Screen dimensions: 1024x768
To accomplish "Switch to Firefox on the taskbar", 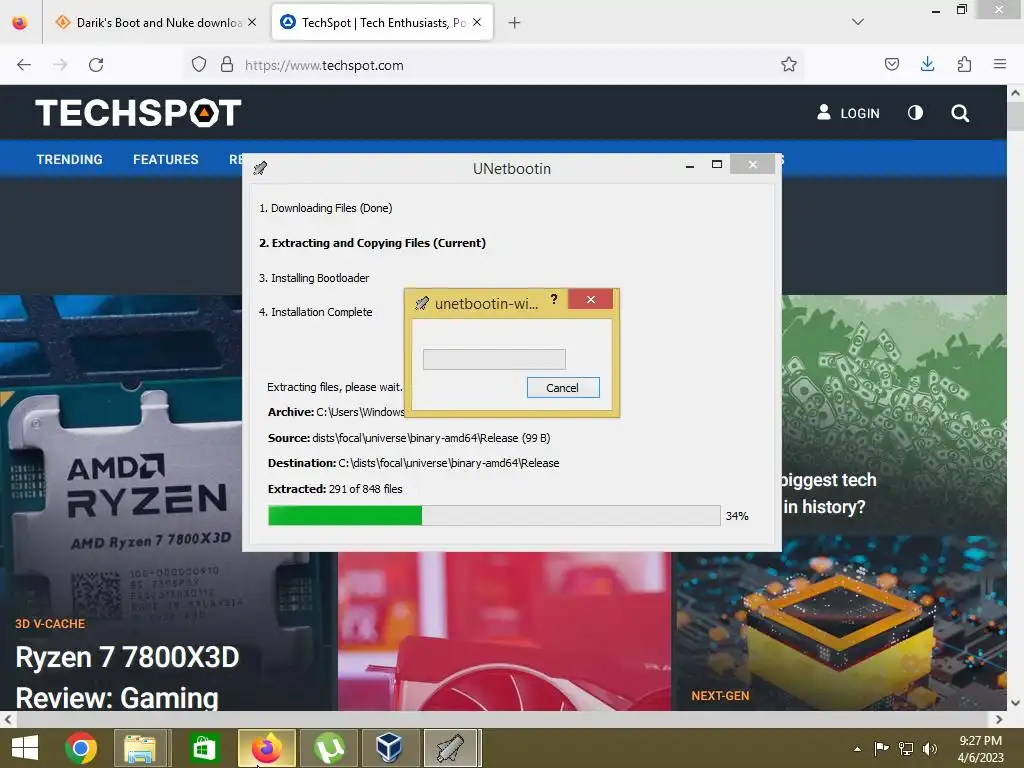I will coord(266,748).
